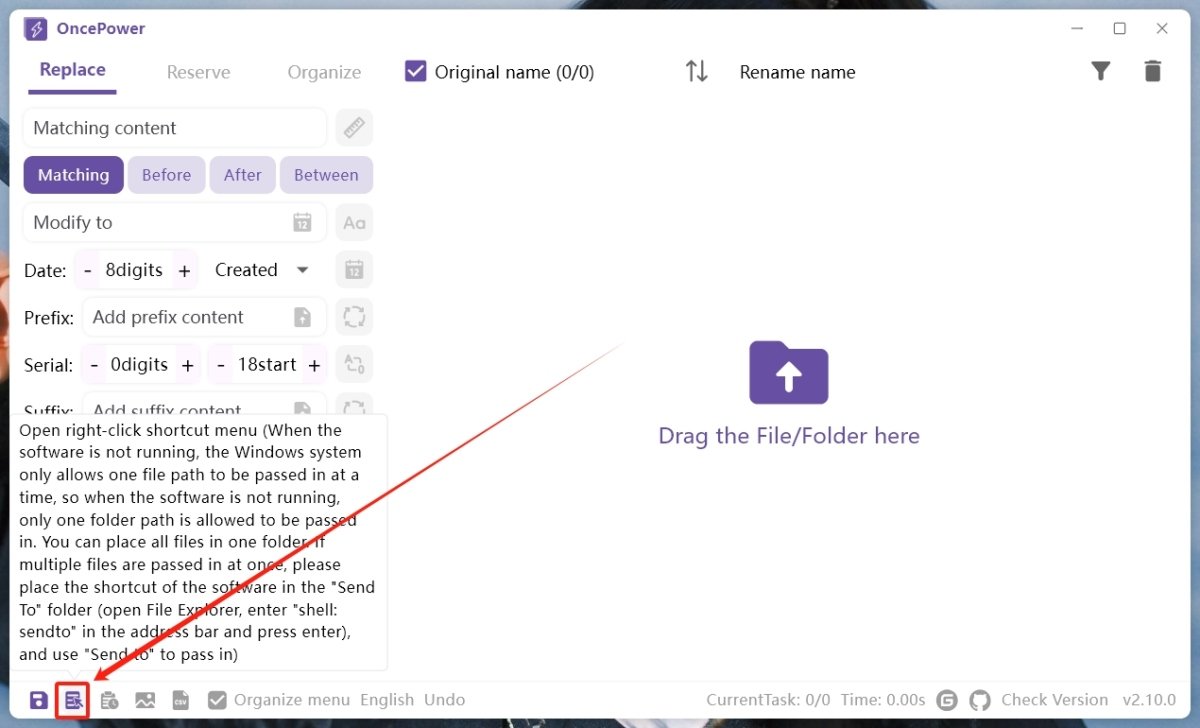Open the Reserve tab
The image size is (1200, 728).
[x=198, y=72]
